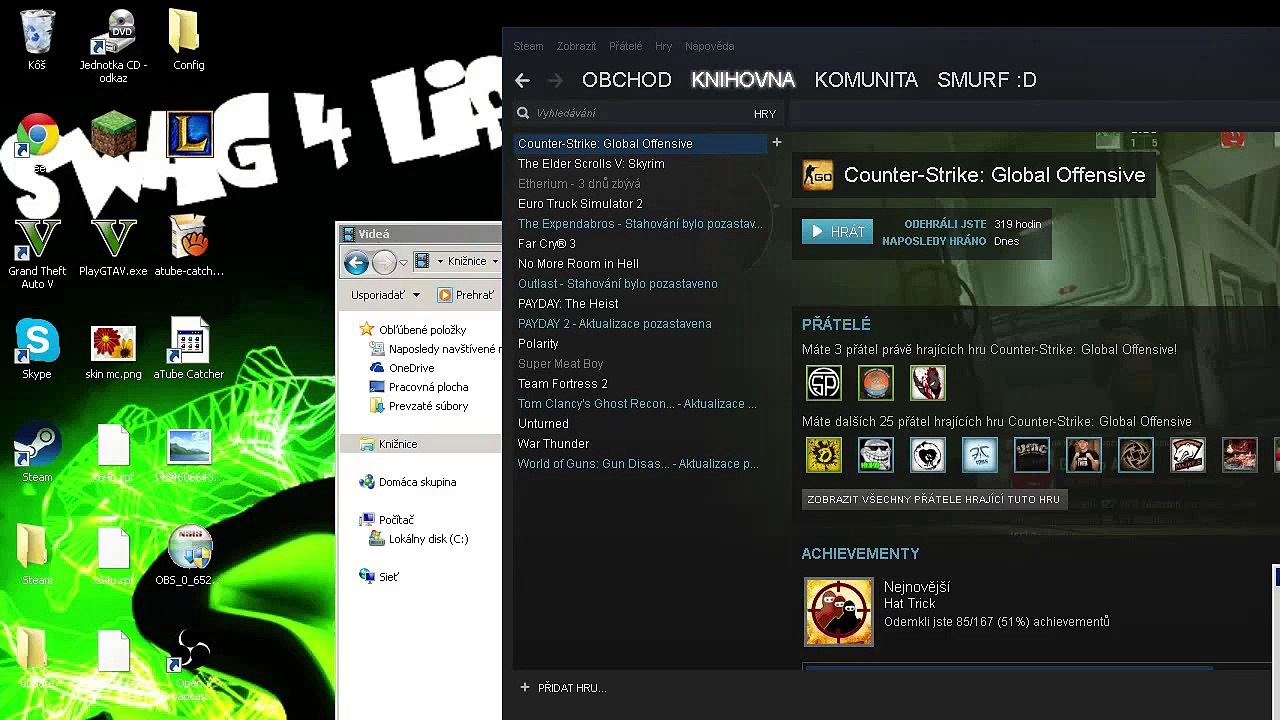Open the Explorer recent-locations dropdown arrow

(403, 262)
